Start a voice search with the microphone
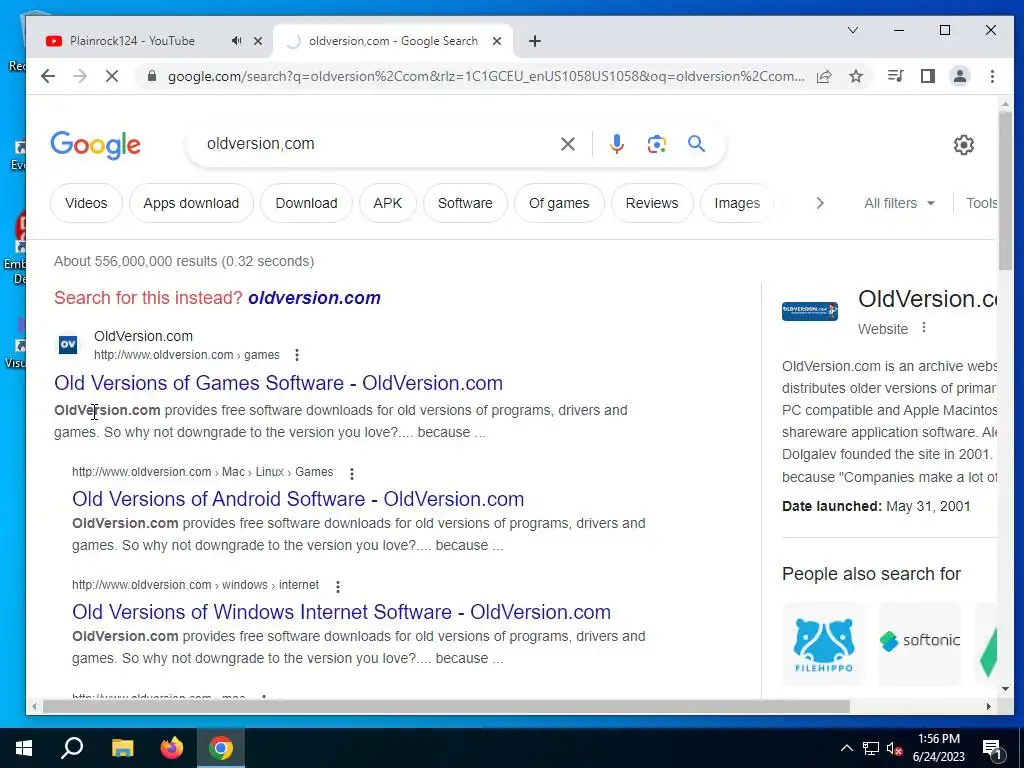 616,144
